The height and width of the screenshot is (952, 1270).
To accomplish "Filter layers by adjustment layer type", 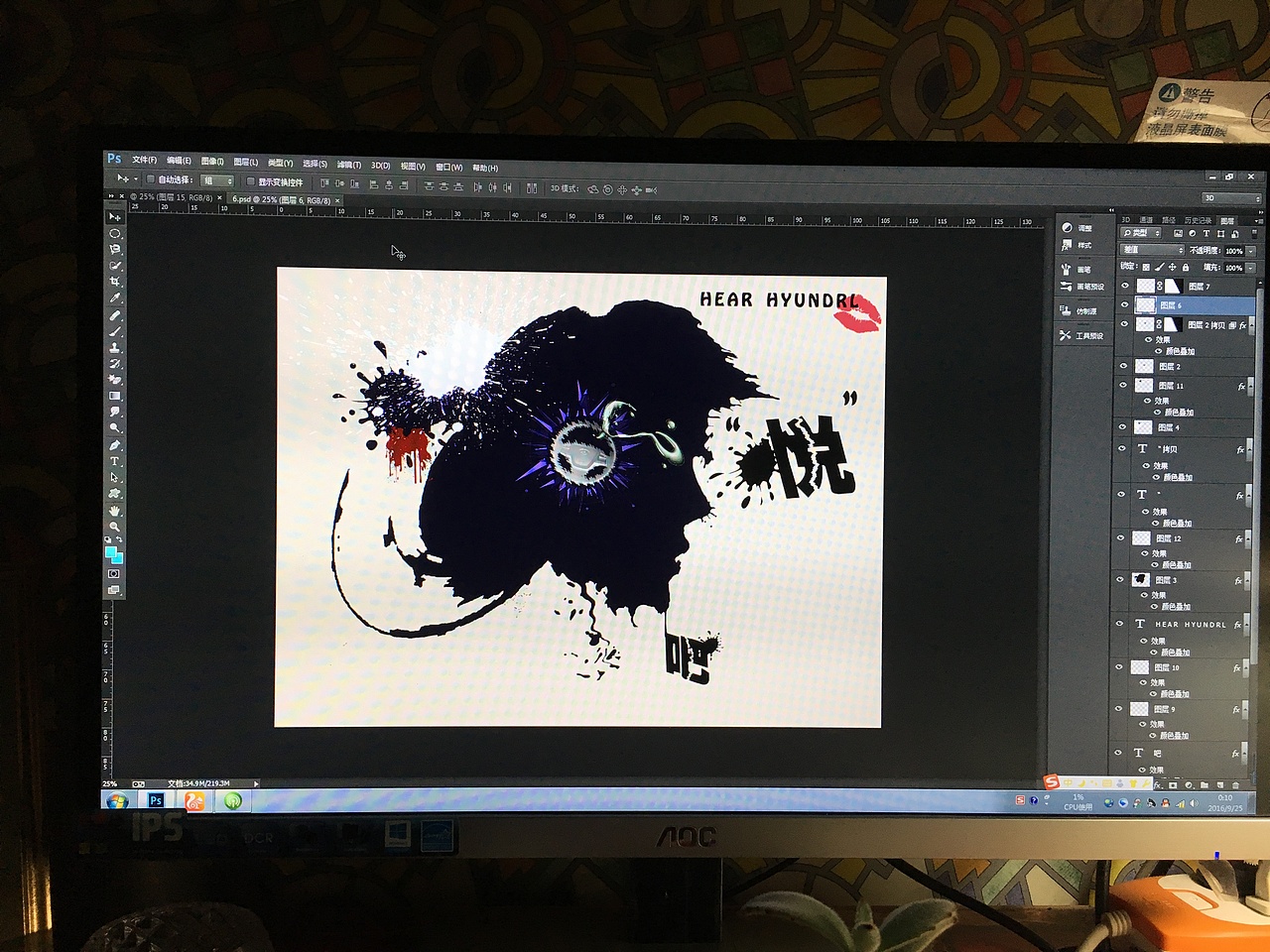I will click(x=1192, y=234).
